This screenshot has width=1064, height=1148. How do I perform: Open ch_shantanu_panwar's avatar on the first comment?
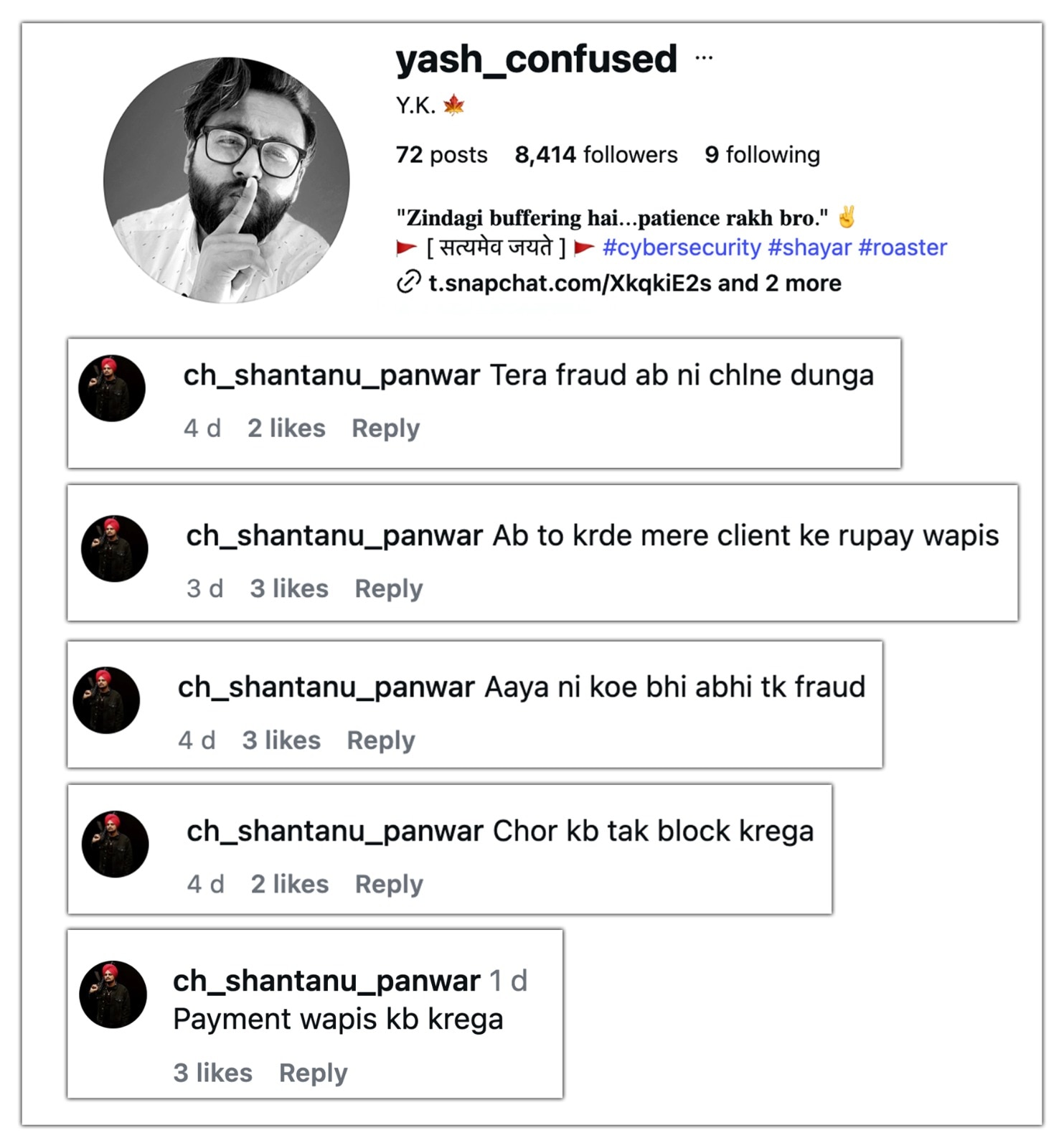[x=113, y=387]
